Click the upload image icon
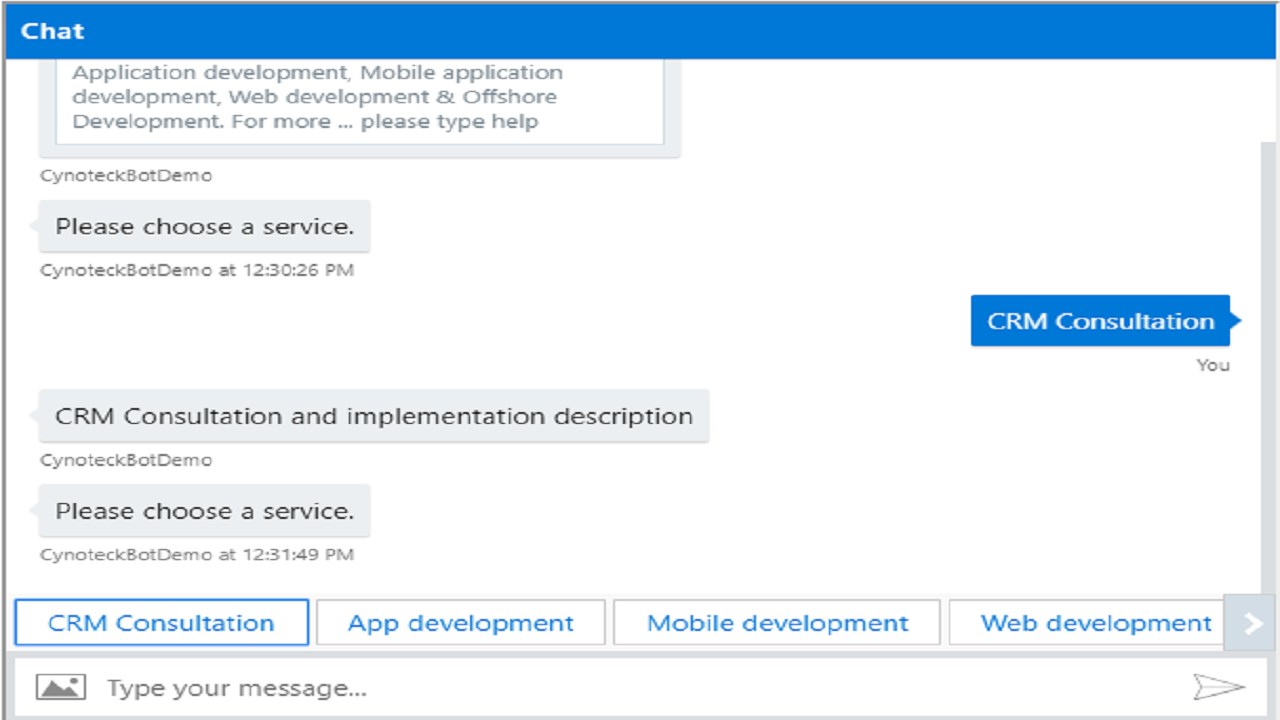 pyautogui.click(x=60, y=687)
